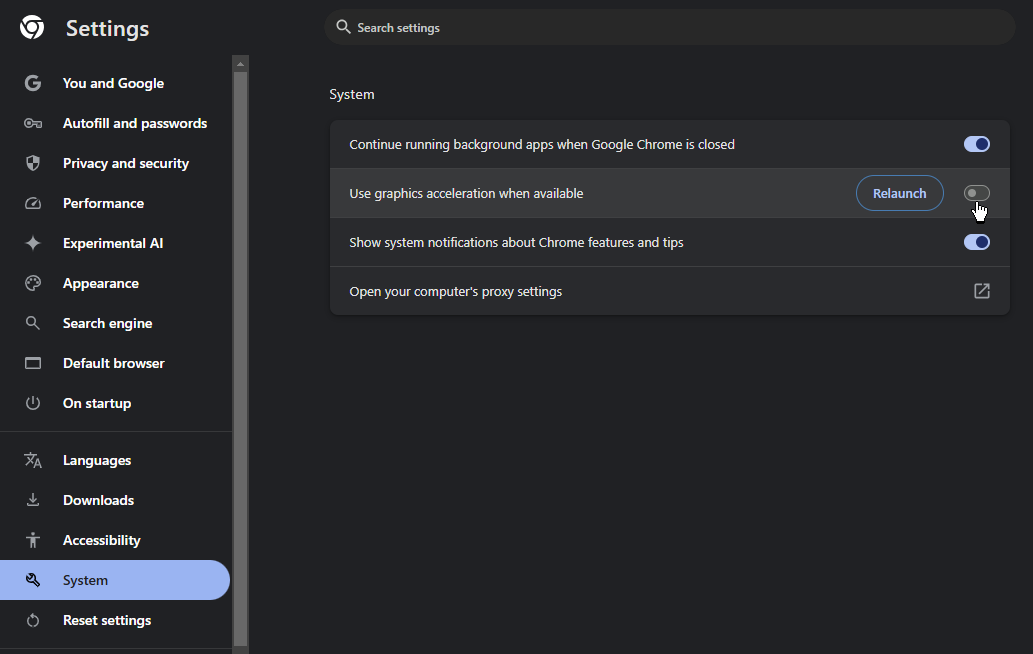Turn off continue running background apps toggle
Screen dimensions: 1033x654
(976, 144)
